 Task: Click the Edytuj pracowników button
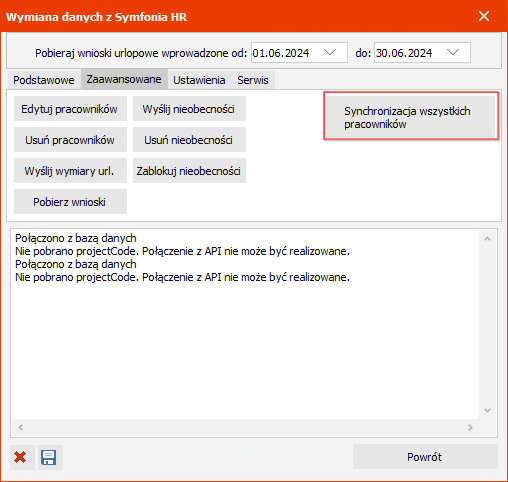point(70,109)
